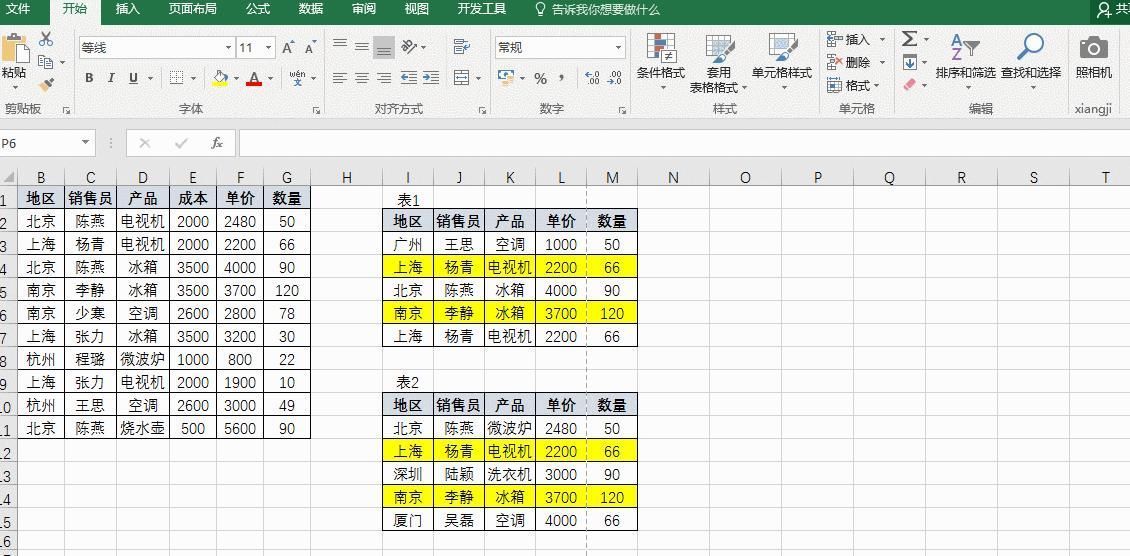1130x556 pixels.
Task: Toggle Underline formatting
Action: point(133,78)
